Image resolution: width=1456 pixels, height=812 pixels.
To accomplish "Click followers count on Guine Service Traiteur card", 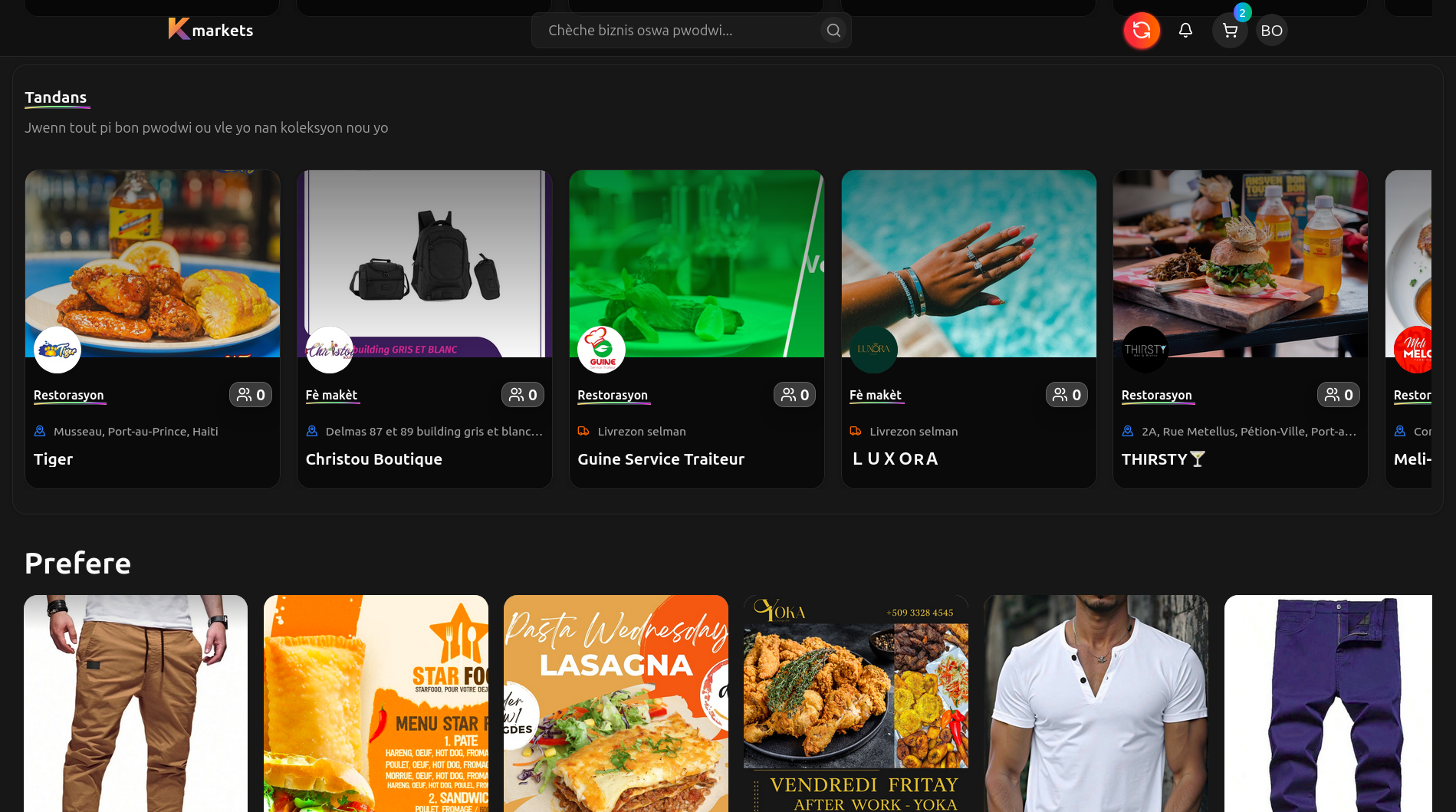I will coord(795,395).
